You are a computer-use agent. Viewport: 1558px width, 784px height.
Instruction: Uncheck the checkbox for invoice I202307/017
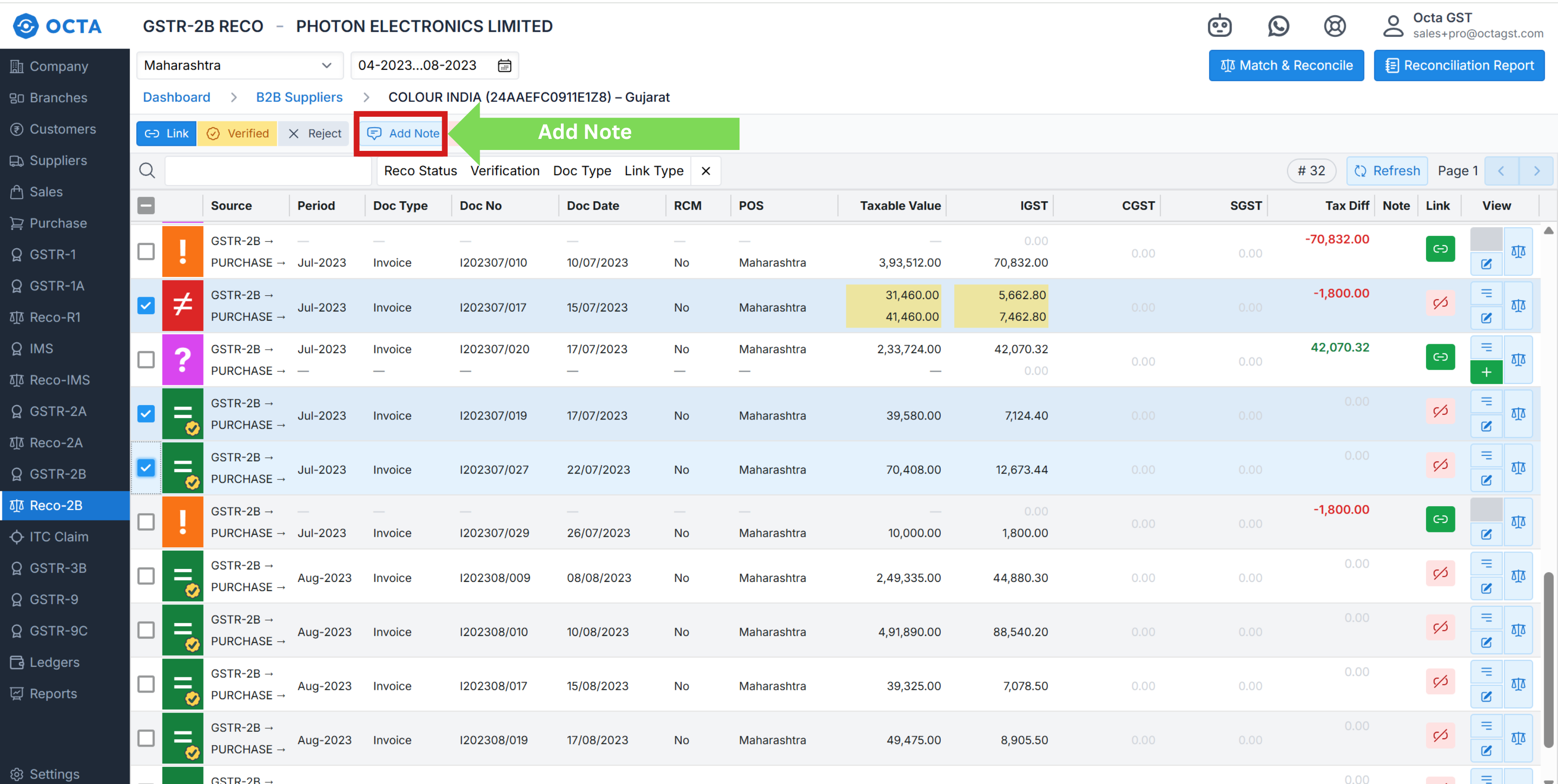146,306
